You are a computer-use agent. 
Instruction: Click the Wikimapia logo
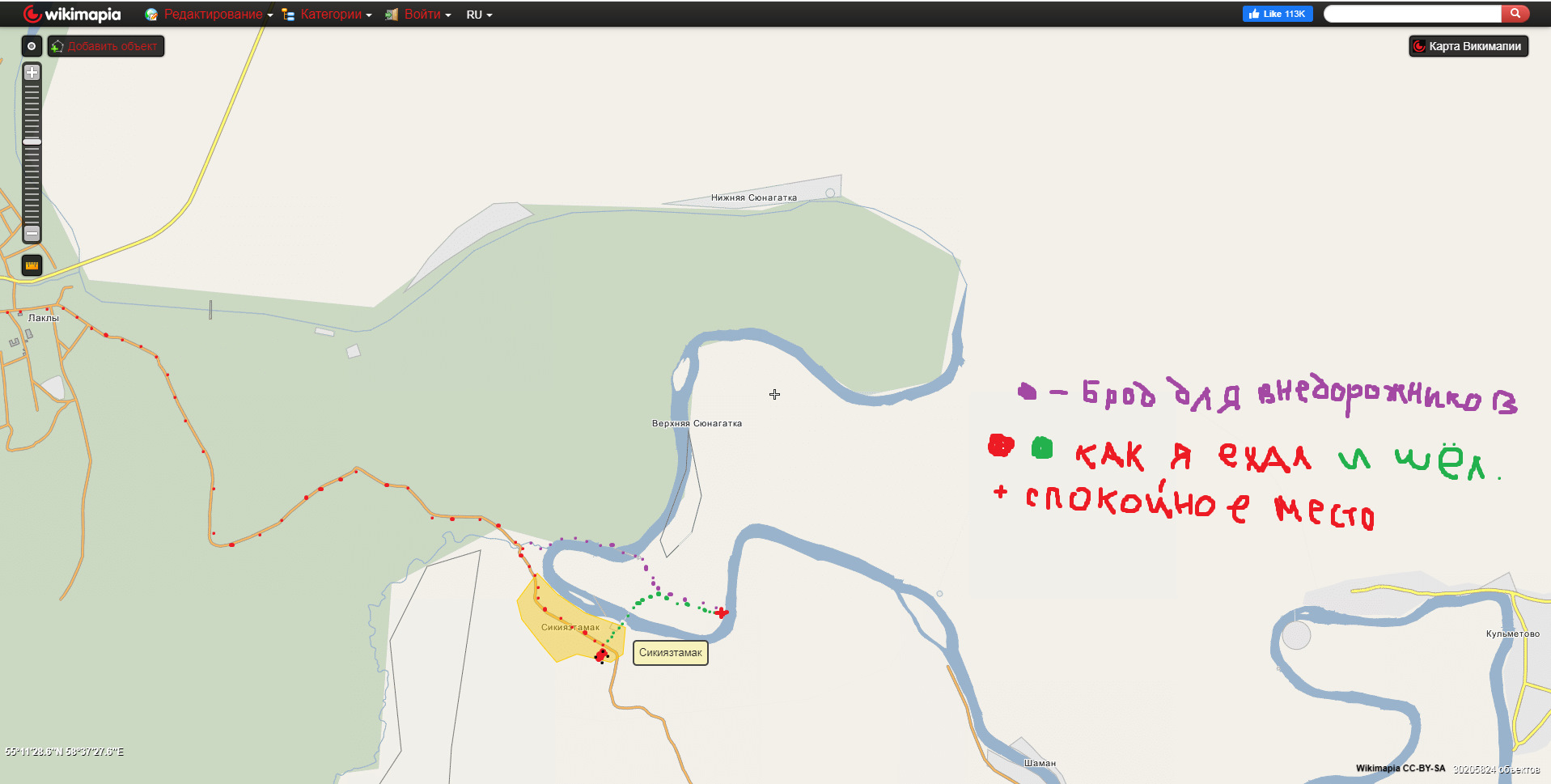(72, 15)
